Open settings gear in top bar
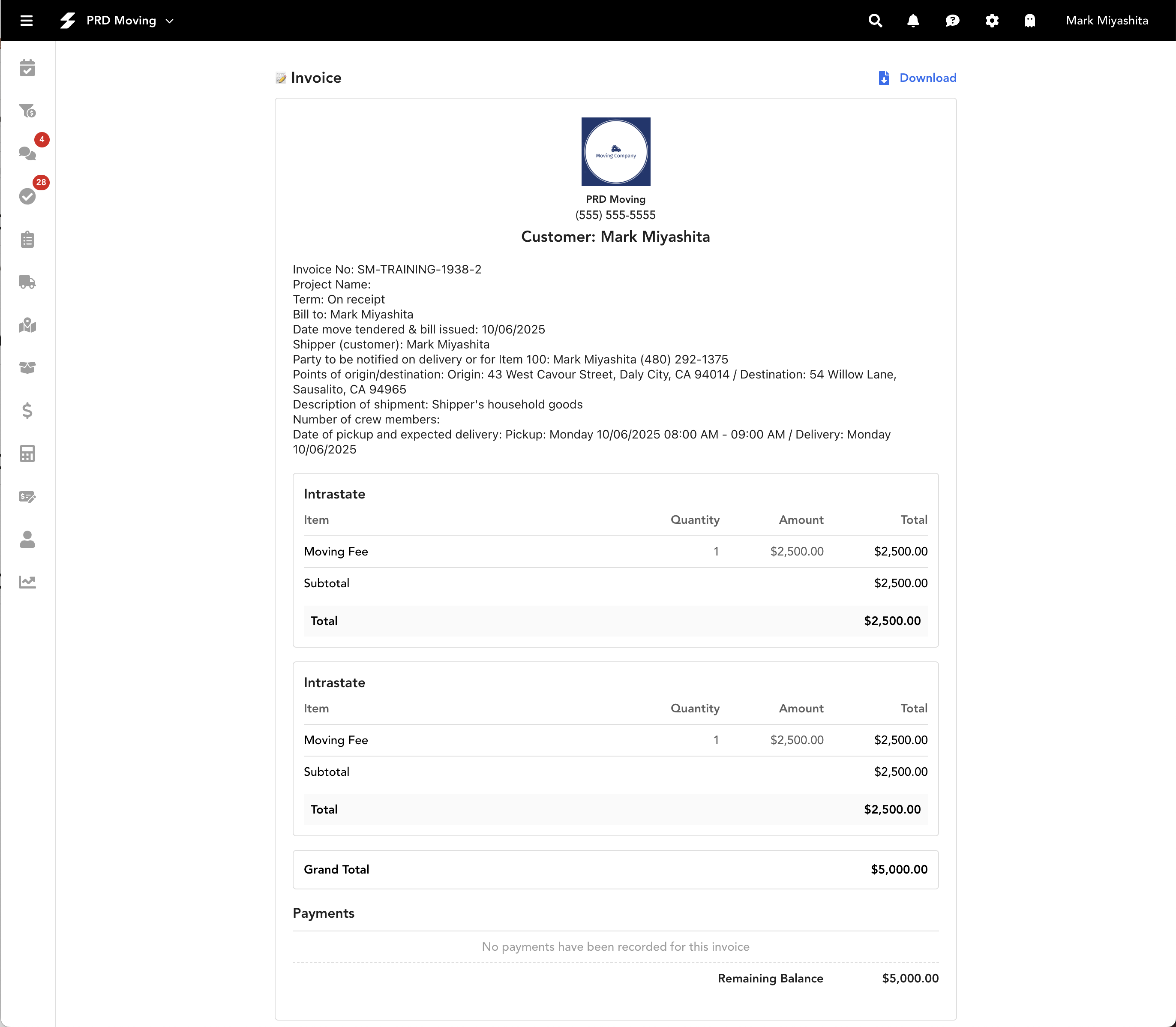The height and width of the screenshot is (1027, 1176). 992,21
